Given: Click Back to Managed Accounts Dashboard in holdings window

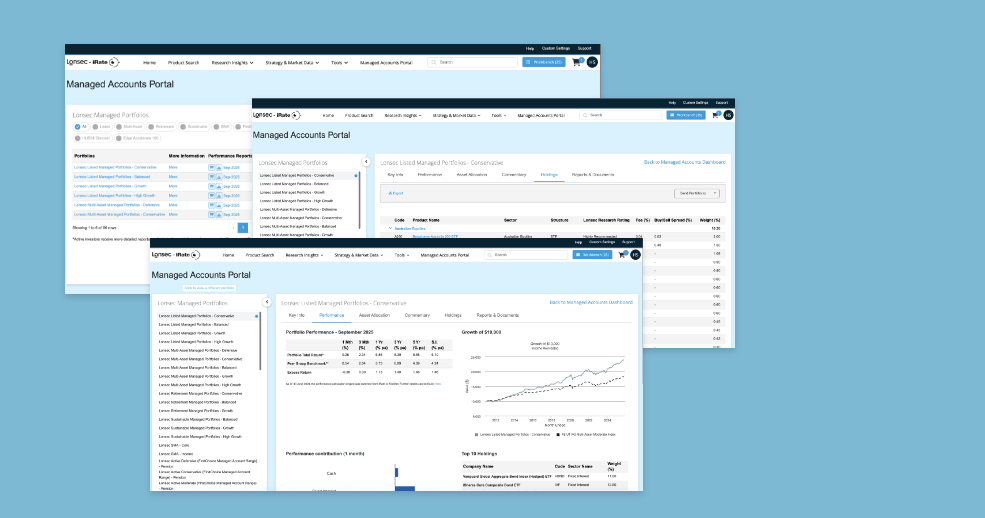Looking at the screenshot, I should (685, 162).
